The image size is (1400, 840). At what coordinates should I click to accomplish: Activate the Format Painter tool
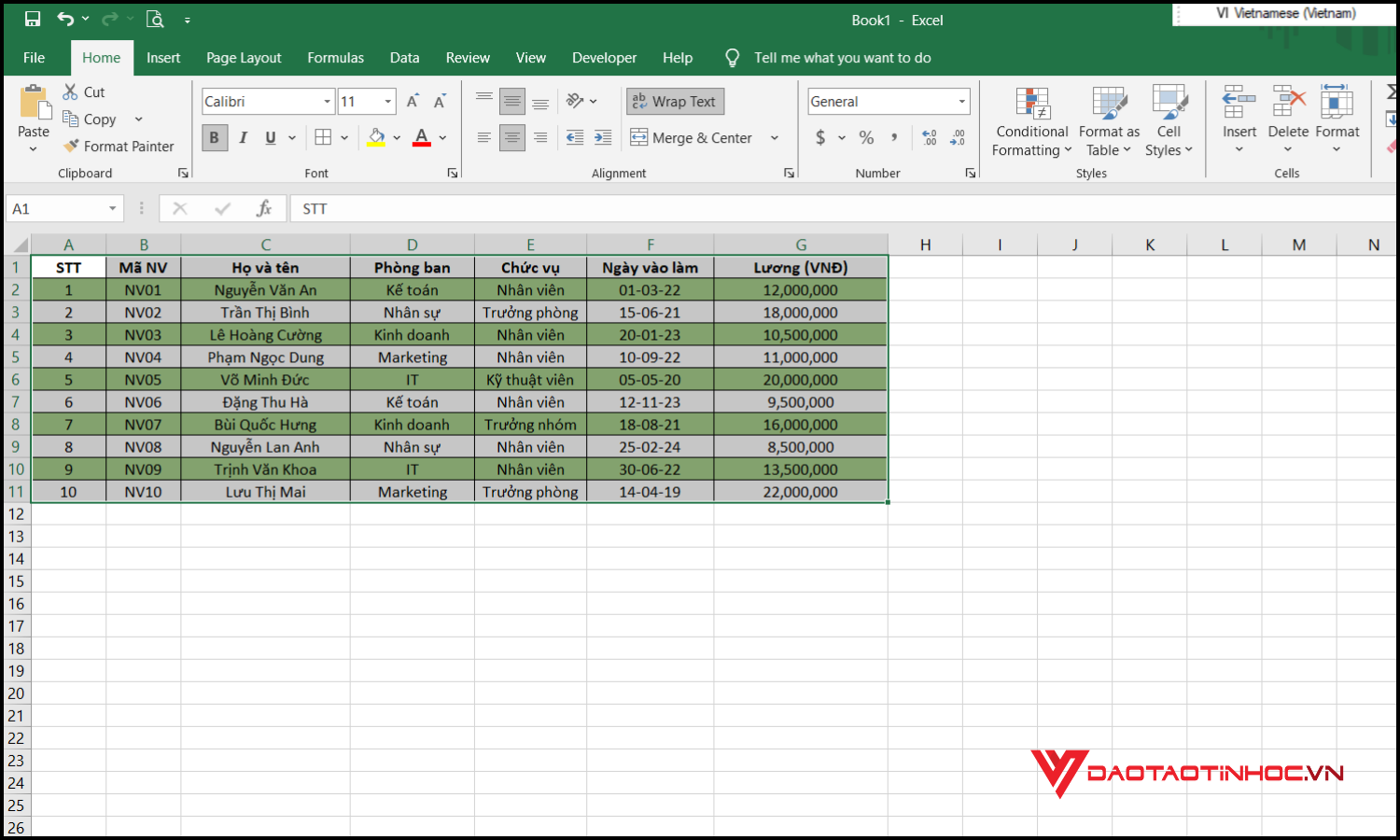click(119, 147)
